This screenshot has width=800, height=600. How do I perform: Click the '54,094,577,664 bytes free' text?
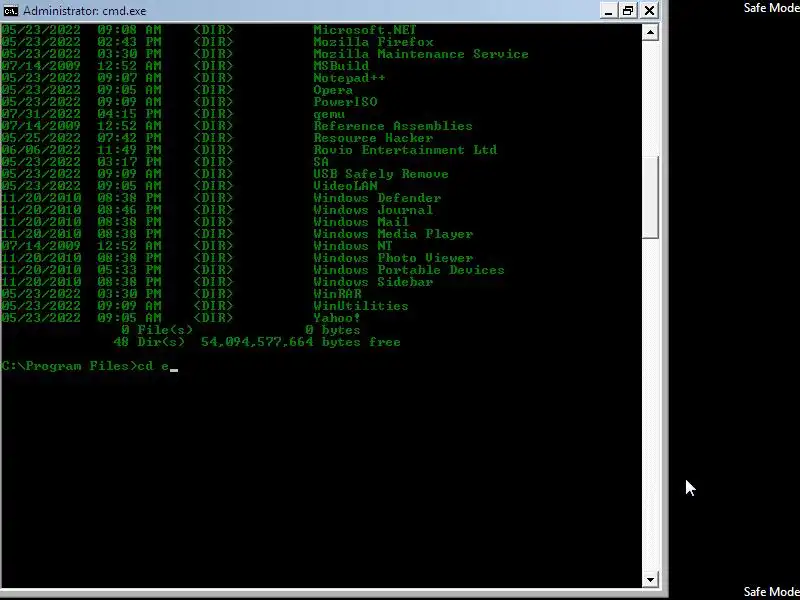click(x=301, y=342)
